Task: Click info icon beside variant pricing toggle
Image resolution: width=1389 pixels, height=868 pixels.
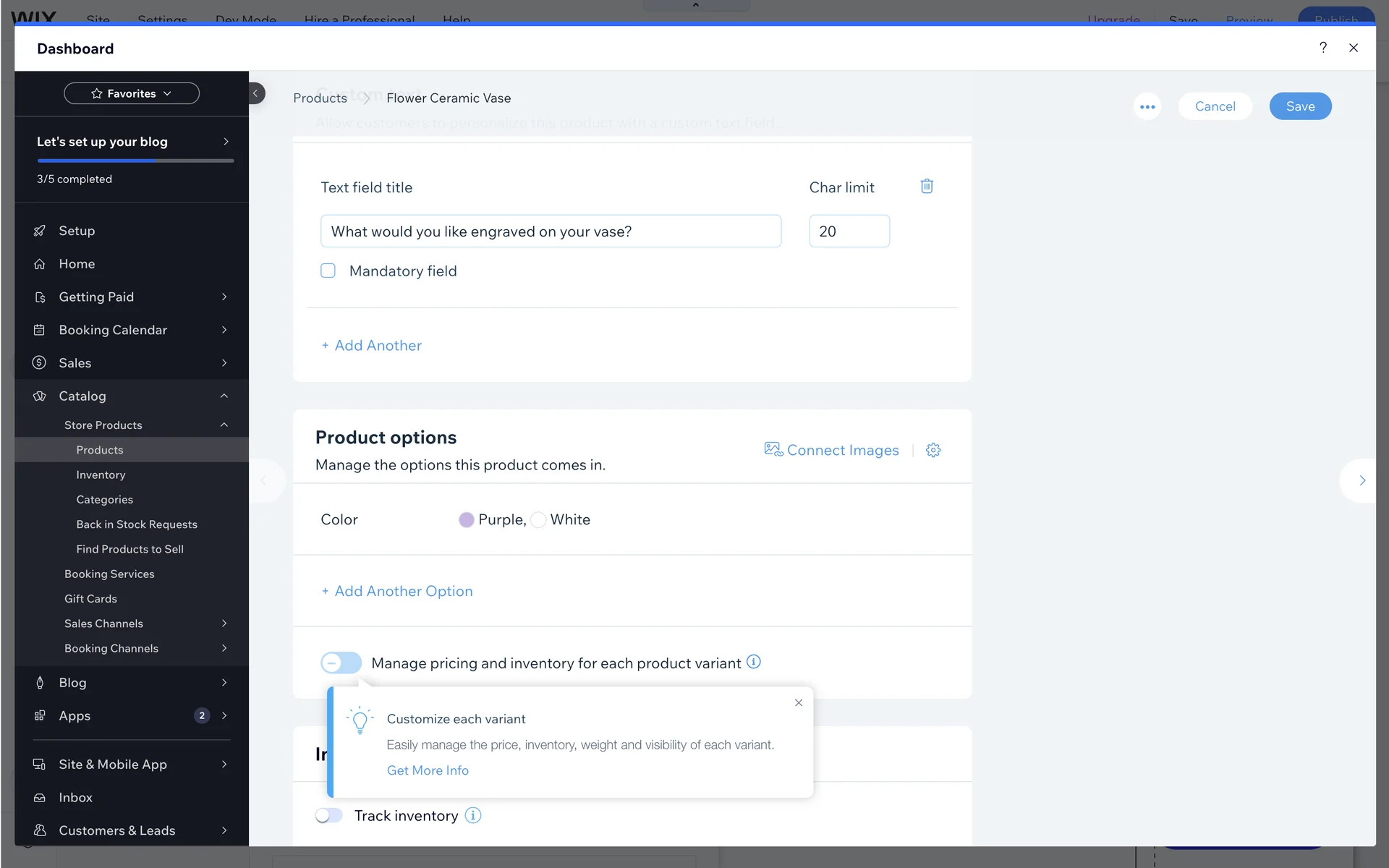Action: (x=753, y=662)
